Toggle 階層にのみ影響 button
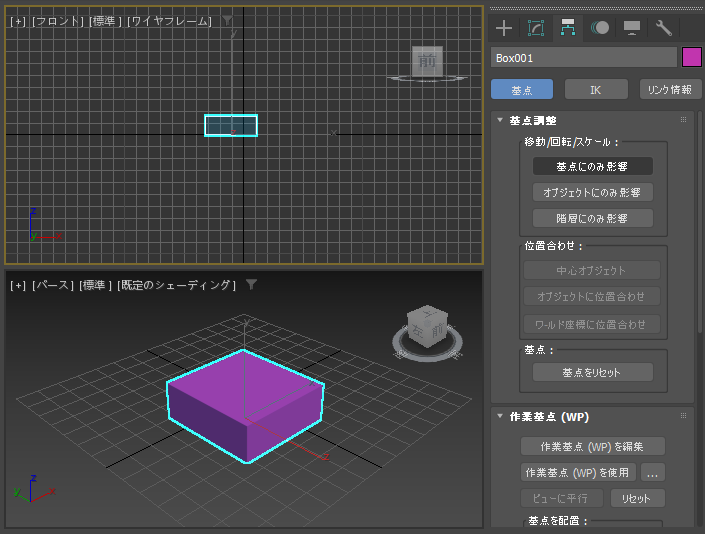 pos(593,218)
